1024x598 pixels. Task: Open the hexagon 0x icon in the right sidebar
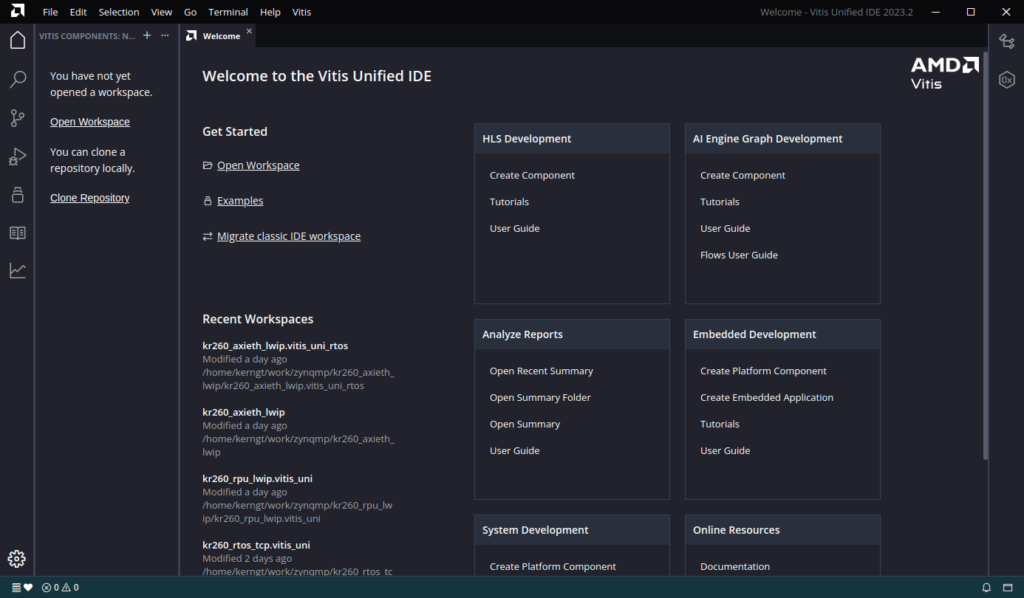click(x=1006, y=80)
